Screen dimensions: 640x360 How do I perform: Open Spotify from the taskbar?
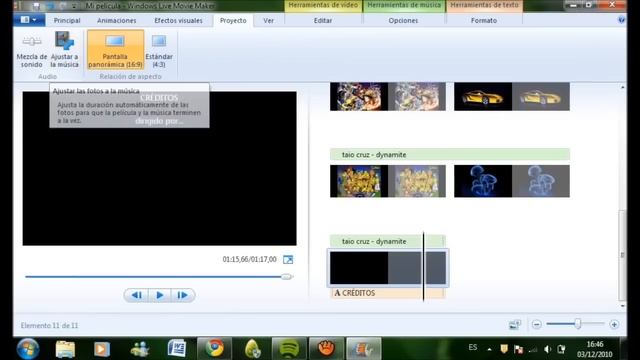[289, 349]
